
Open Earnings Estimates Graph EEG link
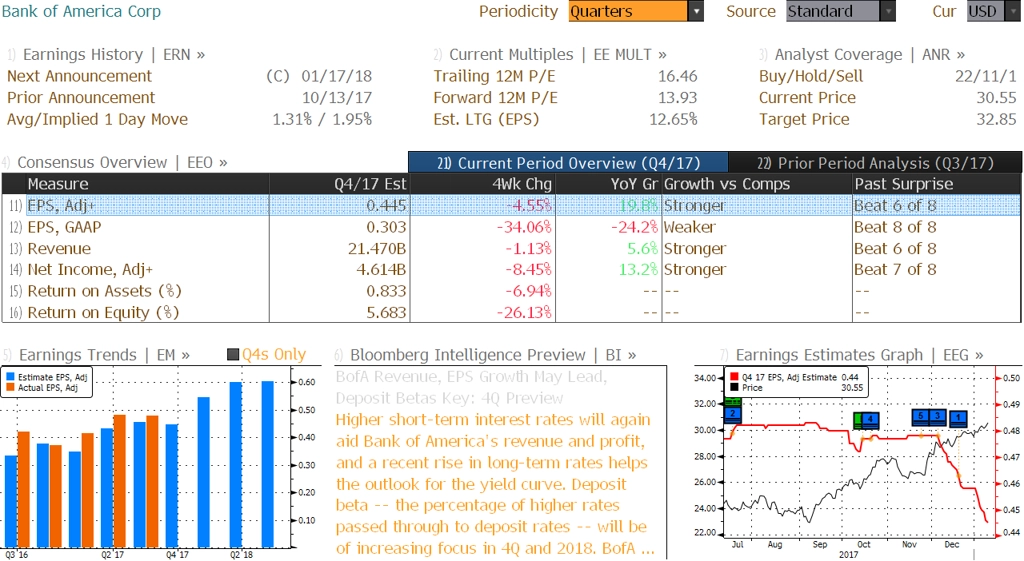point(859,355)
